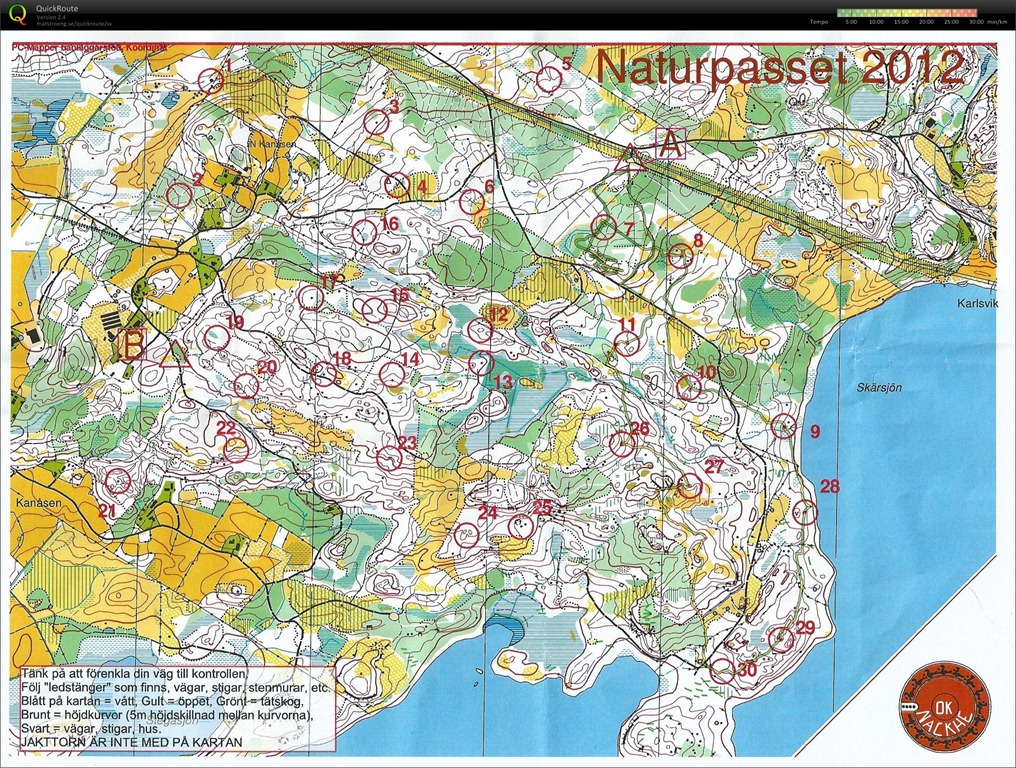Select control circle 5 near the title

click(547, 80)
